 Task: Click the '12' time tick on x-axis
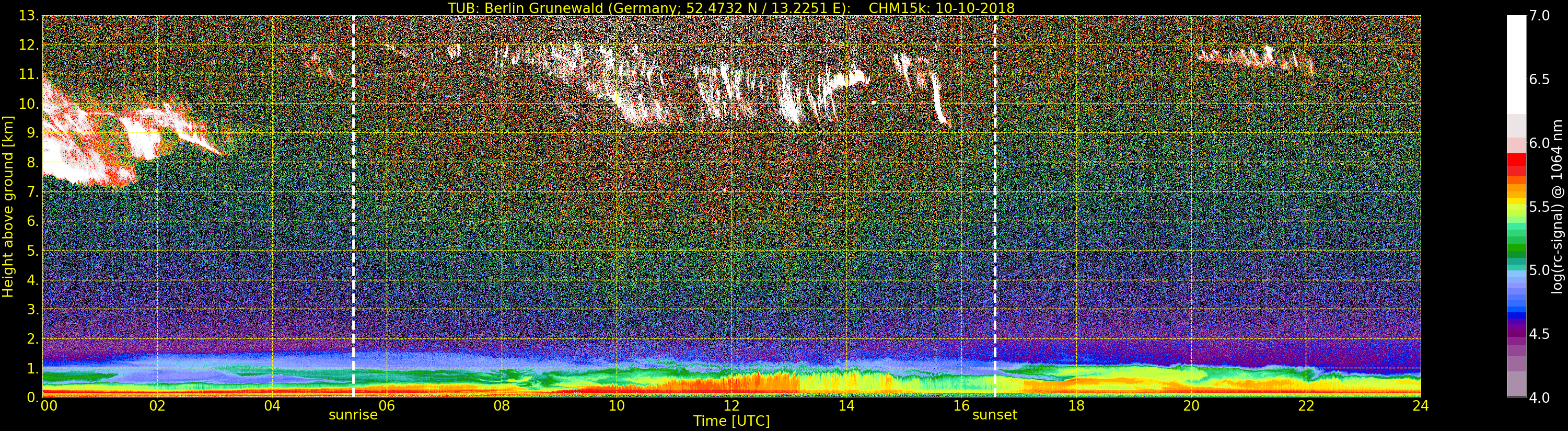pyautogui.click(x=731, y=406)
